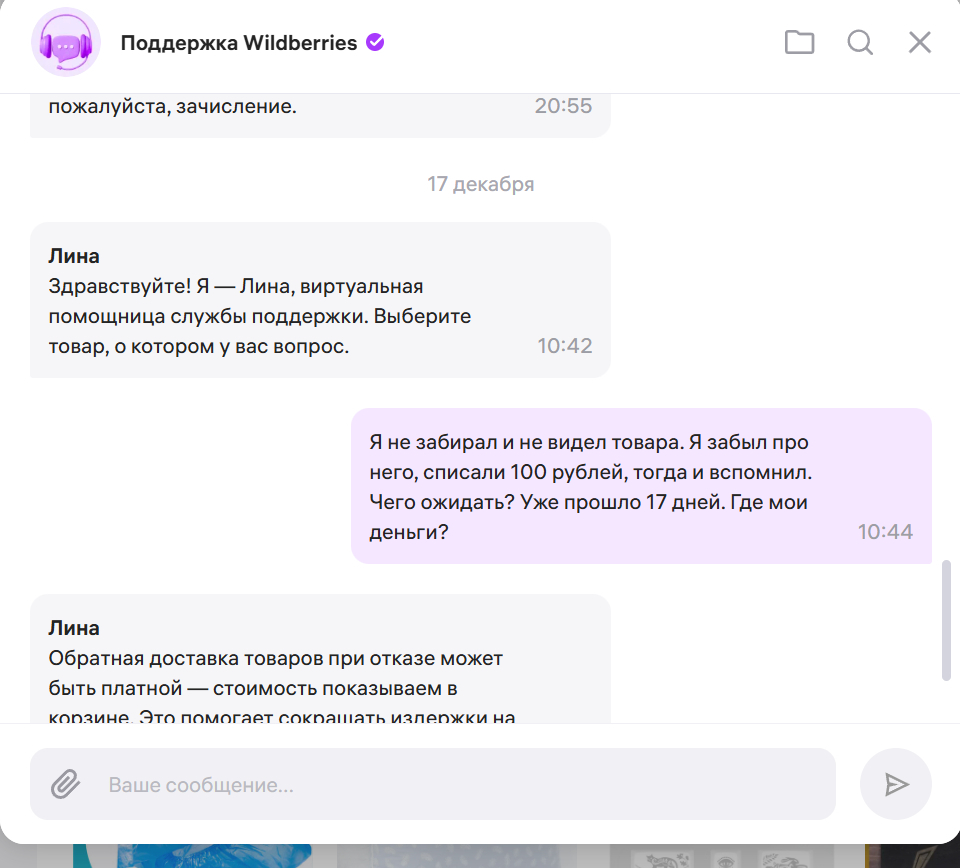The height and width of the screenshot is (868, 960).
Task: Open the folder icon in chat header
Action: click(x=799, y=43)
